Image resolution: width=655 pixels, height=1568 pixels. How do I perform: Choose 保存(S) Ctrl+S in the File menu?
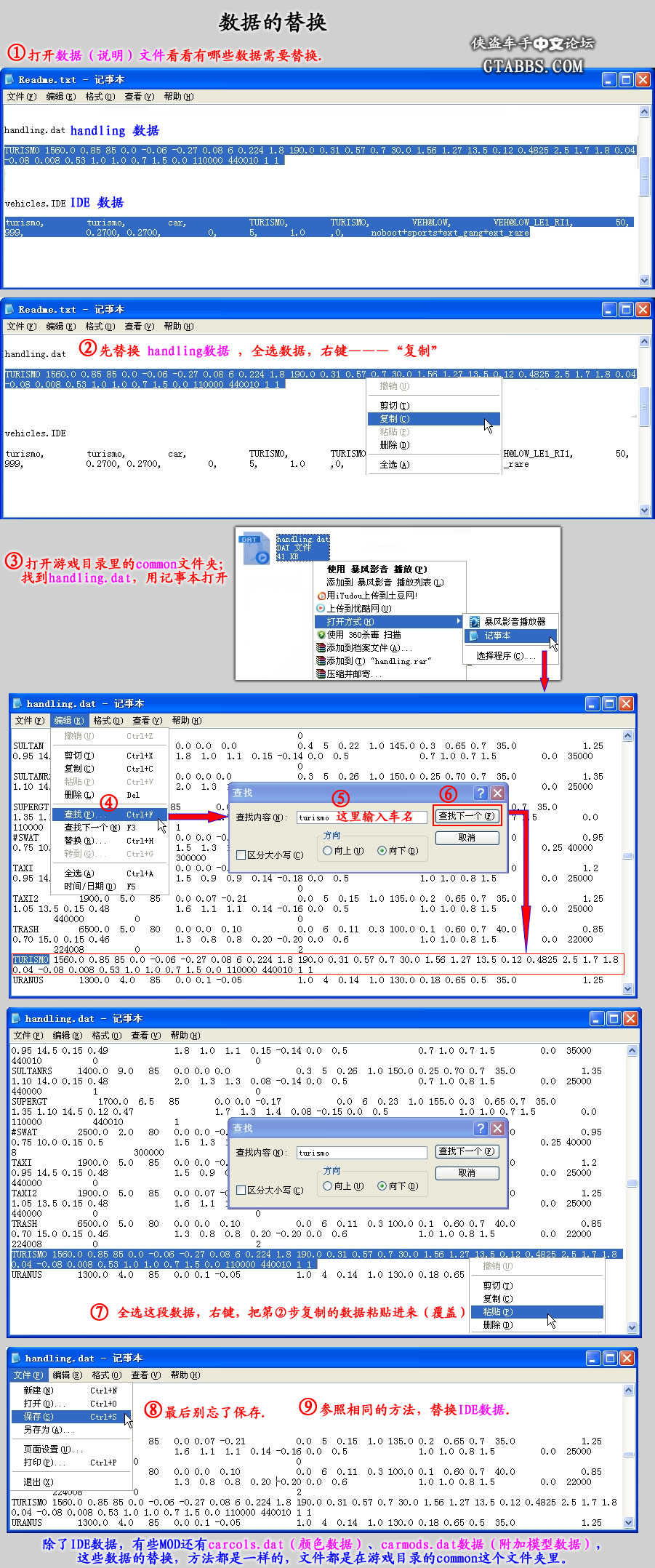click(x=71, y=1417)
